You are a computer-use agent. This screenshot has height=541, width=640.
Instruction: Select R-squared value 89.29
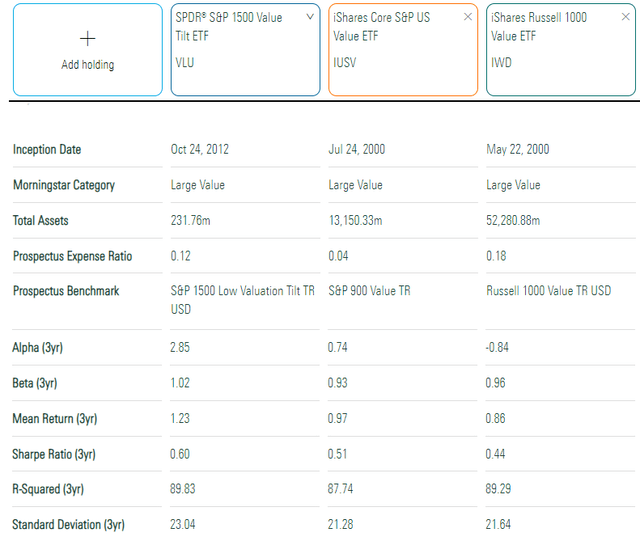[498, 489]
